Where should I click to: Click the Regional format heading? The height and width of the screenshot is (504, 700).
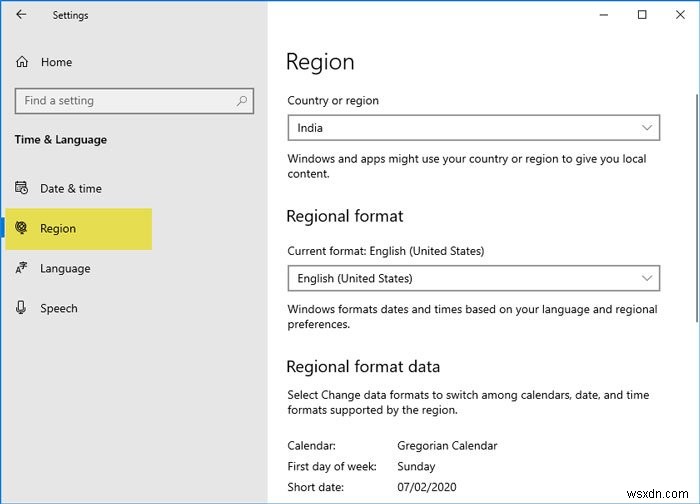(x=345, y=216)
